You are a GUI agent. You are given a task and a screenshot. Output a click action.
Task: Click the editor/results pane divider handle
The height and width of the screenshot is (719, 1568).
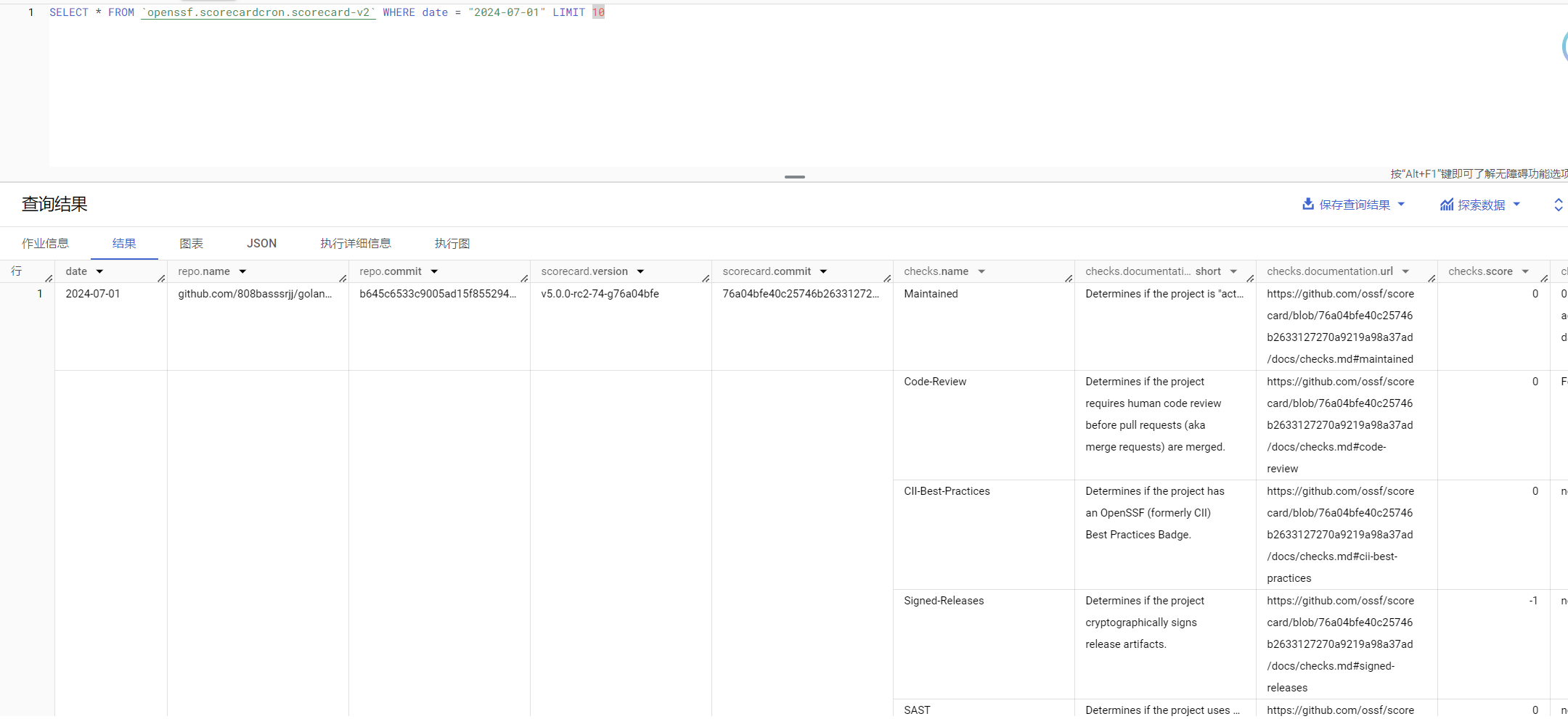coord(795,176)
